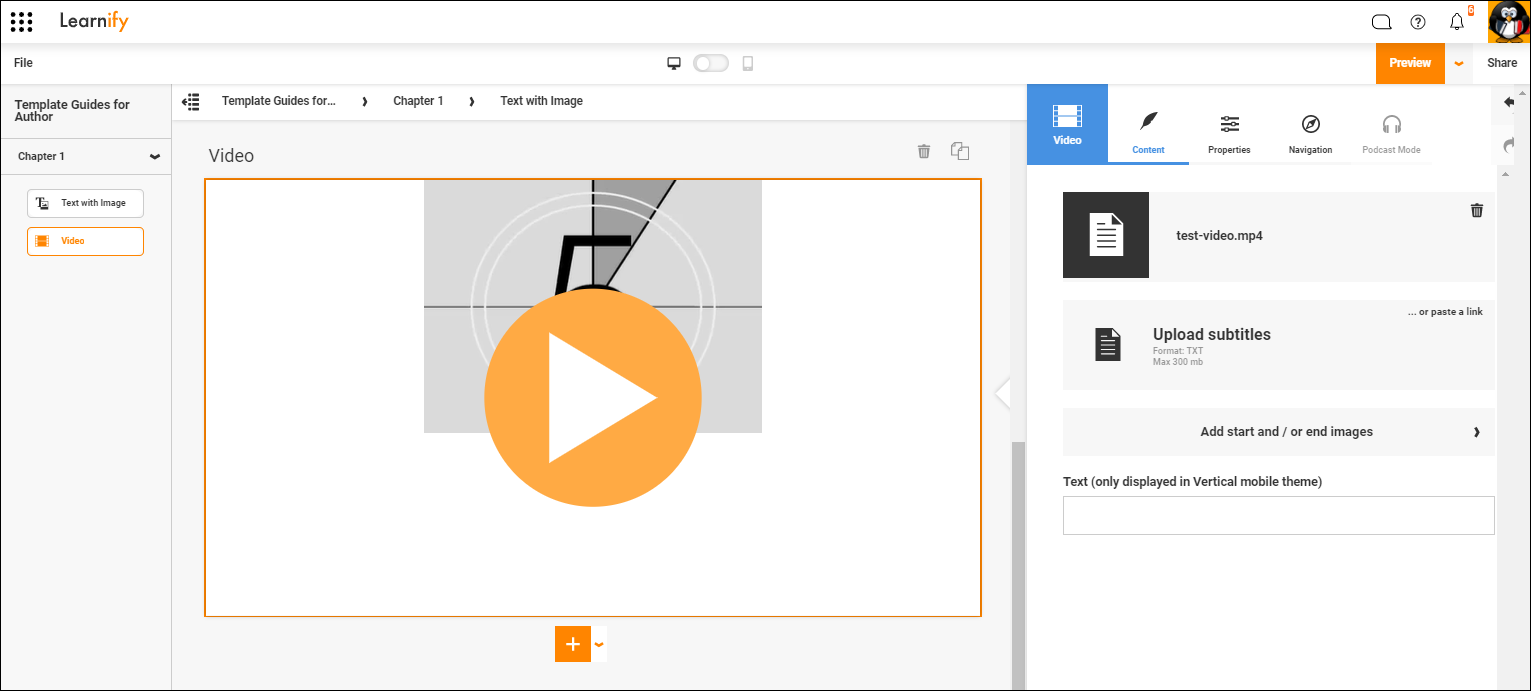This screenshot has width=1531, height=691.
Task: Select desktop view monitor icon
Action: 674,63
